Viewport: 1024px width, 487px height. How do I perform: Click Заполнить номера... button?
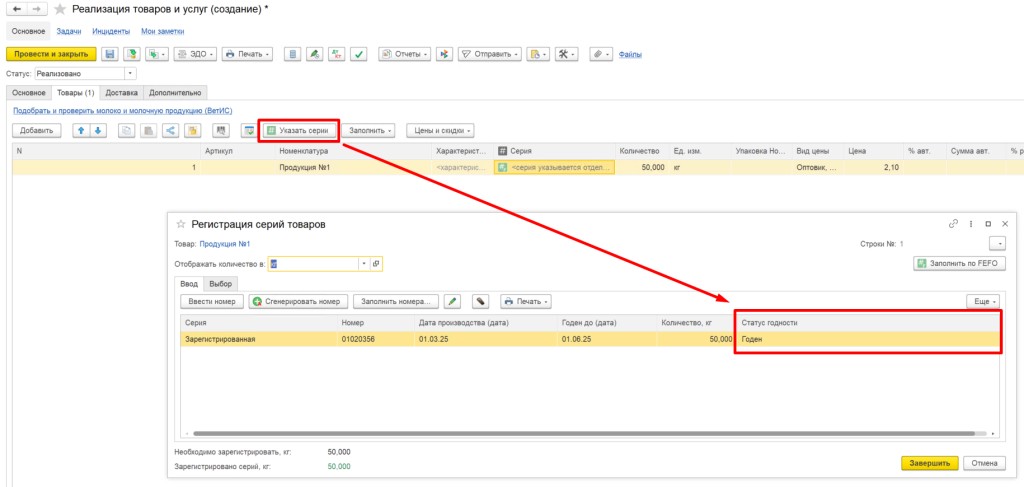pos(396,302)
